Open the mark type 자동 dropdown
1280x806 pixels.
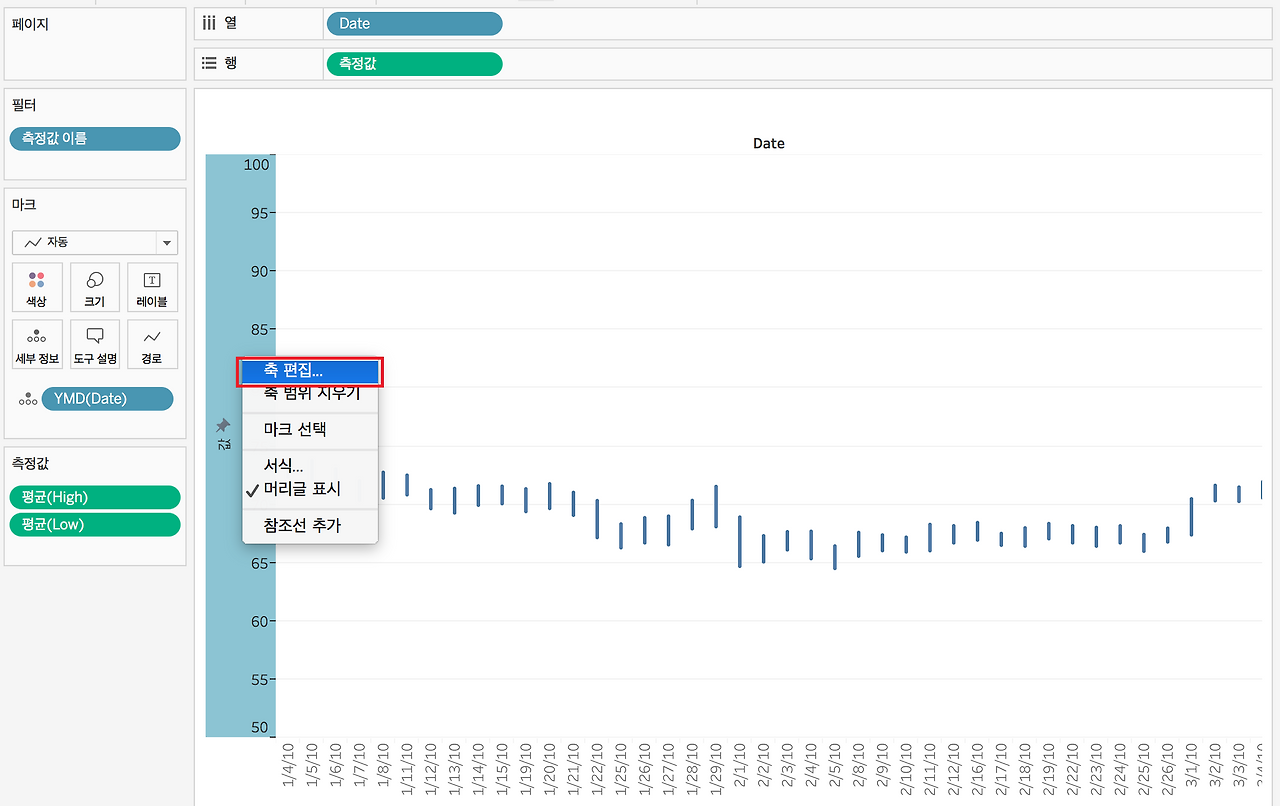coord(95,242)
